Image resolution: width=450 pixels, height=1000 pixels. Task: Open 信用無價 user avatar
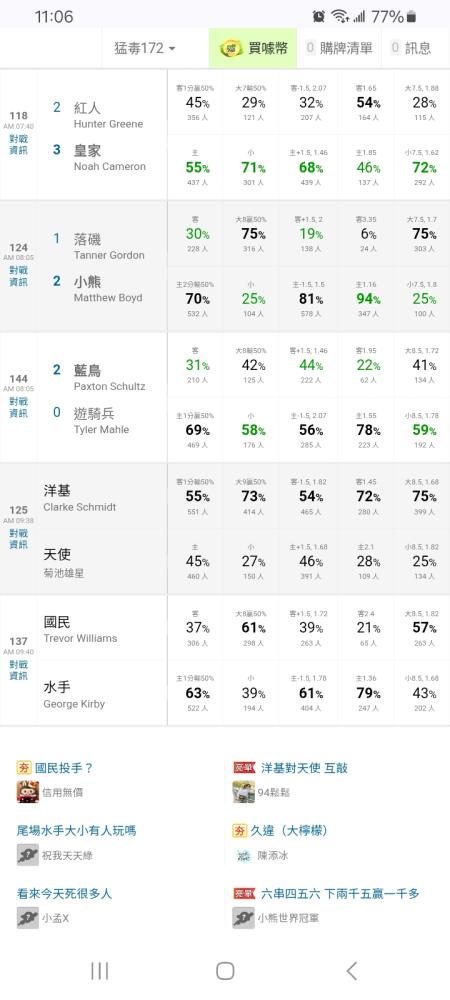coord(27,792)
